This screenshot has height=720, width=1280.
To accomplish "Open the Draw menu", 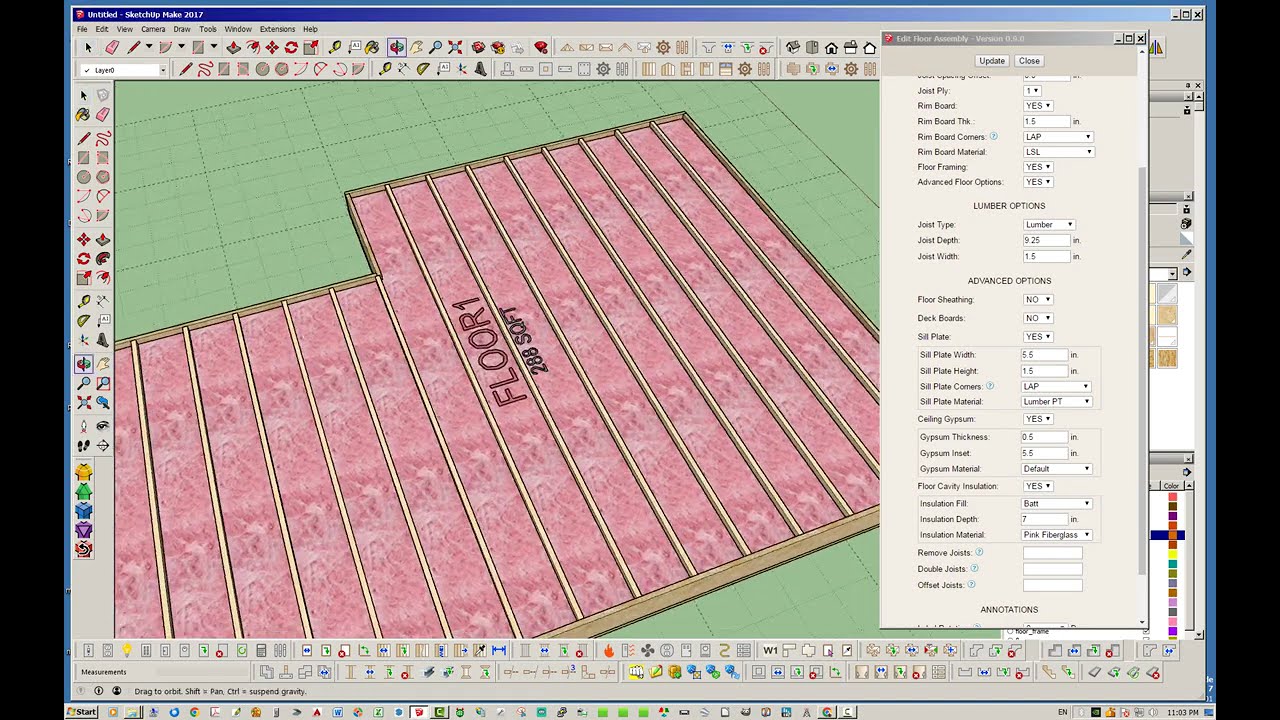I will point(182,29).
